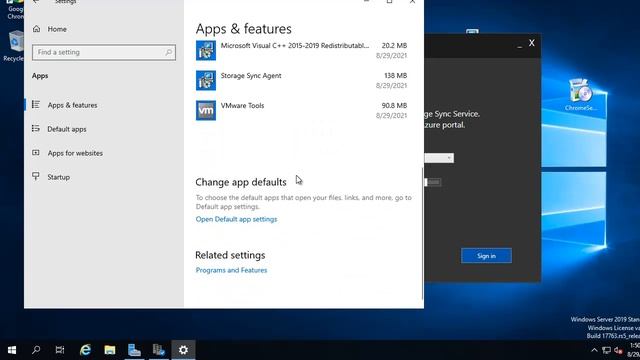Image resolution: width=640 pixels, height=360 pixels.
Task: Minimize the Storage Sync registration window
Action: click(519, 46)
